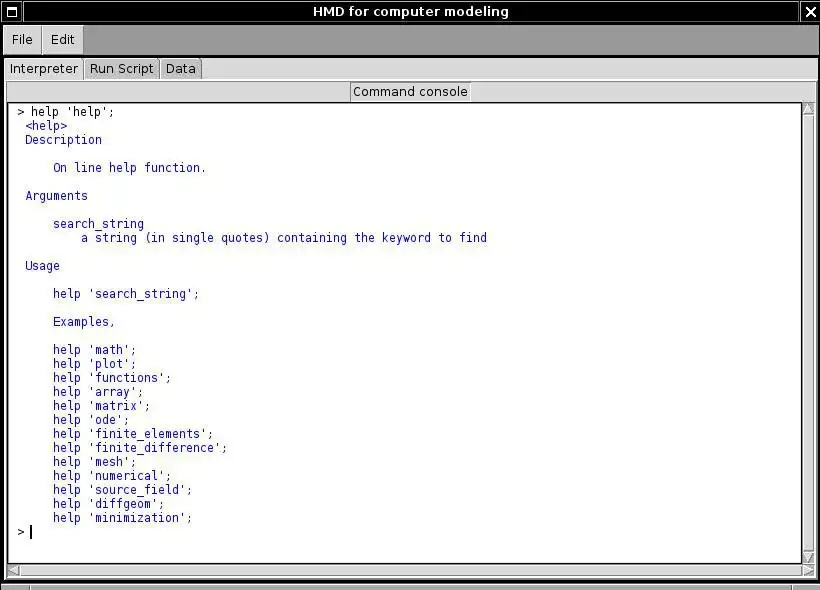Click the "search_string" argument name
The image size is (820, 590).
pyautogui.click(x=98, y=224)
